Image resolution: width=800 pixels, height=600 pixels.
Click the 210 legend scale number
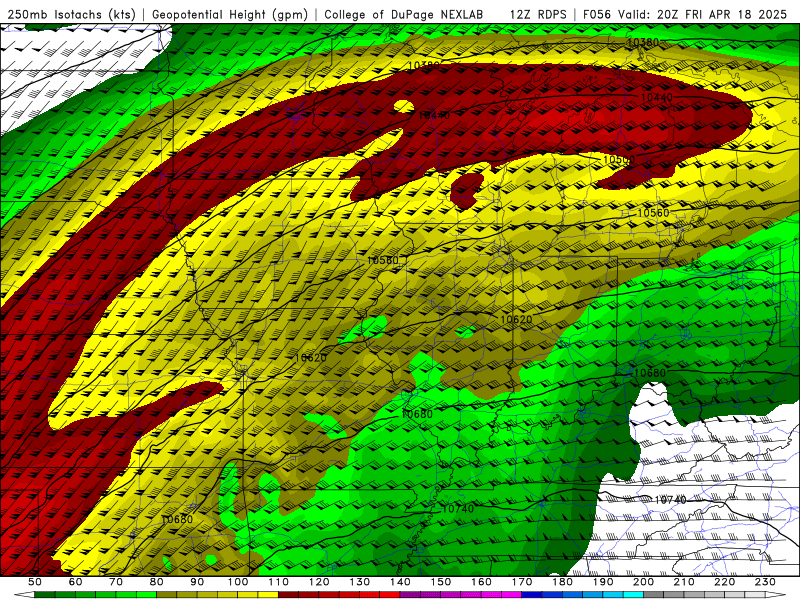(x=684, y=582)
